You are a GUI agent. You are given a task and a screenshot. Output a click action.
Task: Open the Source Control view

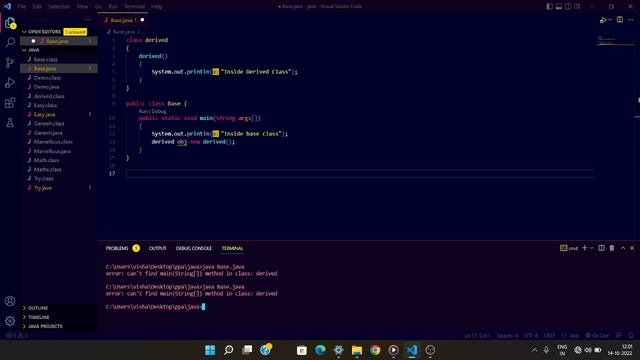click(x=10, y=62)
